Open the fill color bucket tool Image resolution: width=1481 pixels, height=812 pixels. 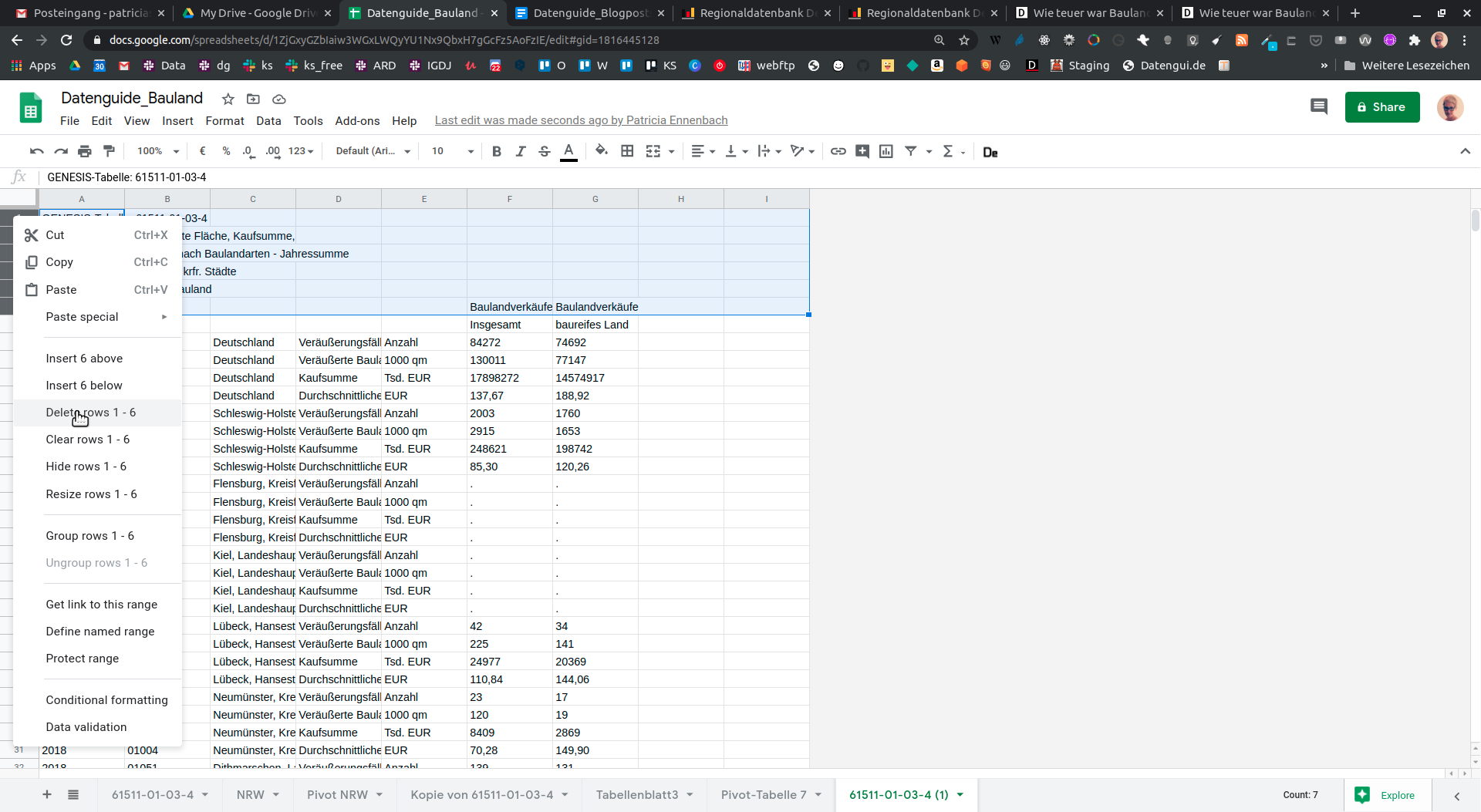(x=601, y=151)
